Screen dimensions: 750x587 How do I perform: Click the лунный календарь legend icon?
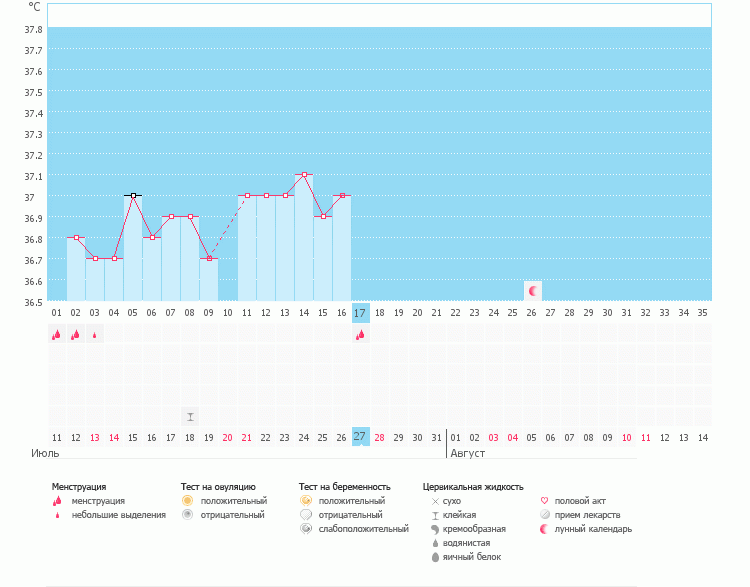544,529
